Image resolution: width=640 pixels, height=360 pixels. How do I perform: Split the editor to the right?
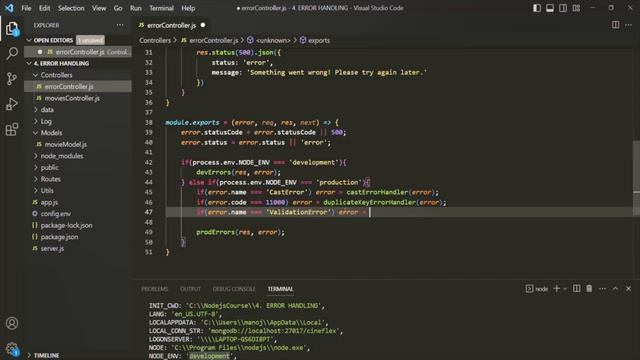616,25
